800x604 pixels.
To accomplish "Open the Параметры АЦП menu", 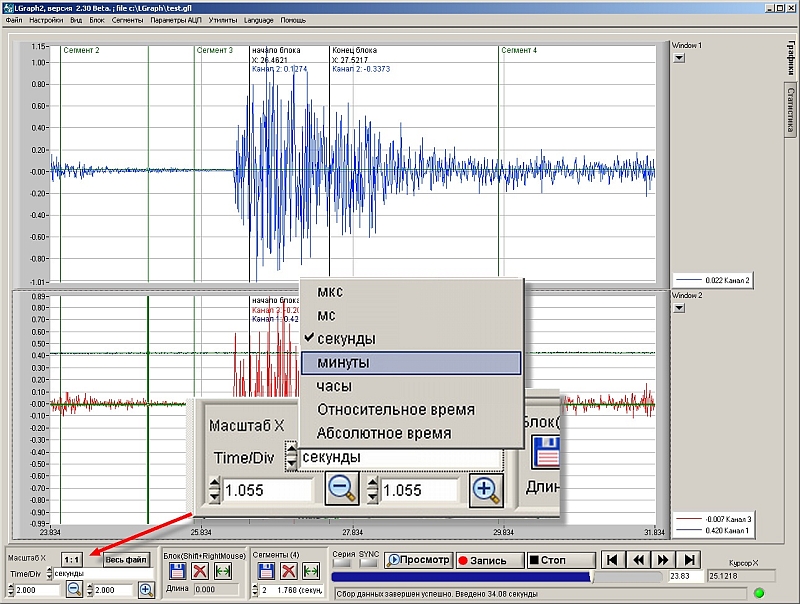I will pyautogui.click(x=176, y=20).
